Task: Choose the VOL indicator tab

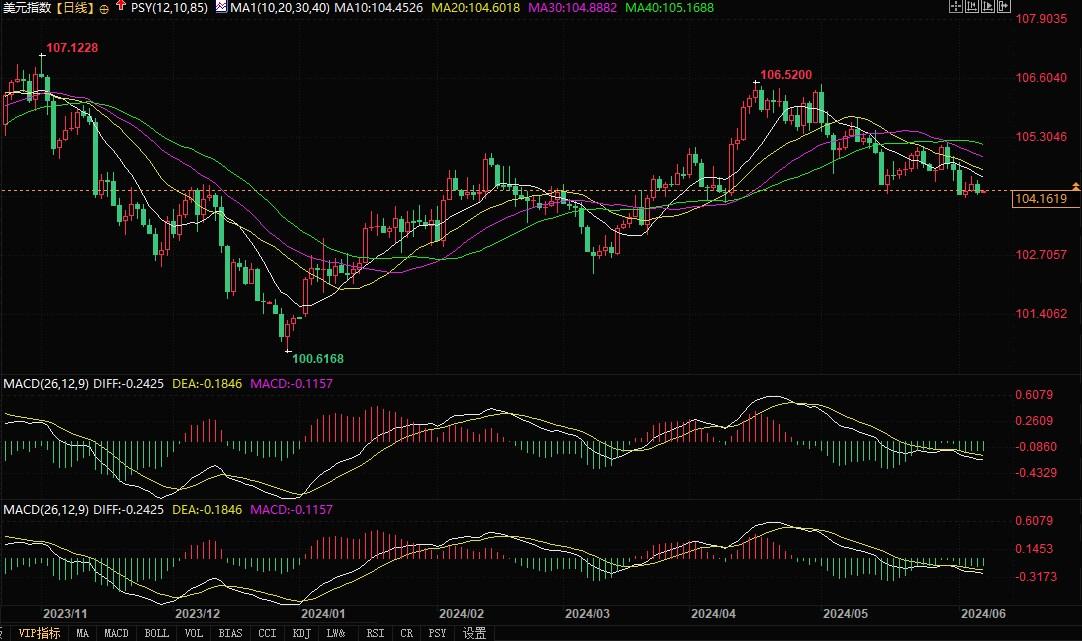Action: [194, 633]
